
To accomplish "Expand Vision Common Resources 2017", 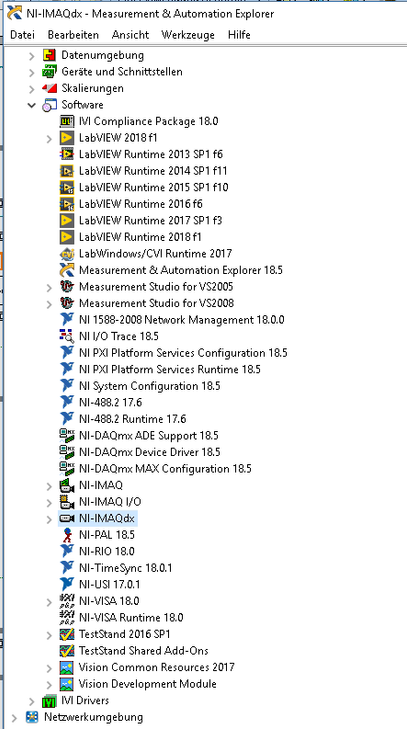I will [49, 668].
